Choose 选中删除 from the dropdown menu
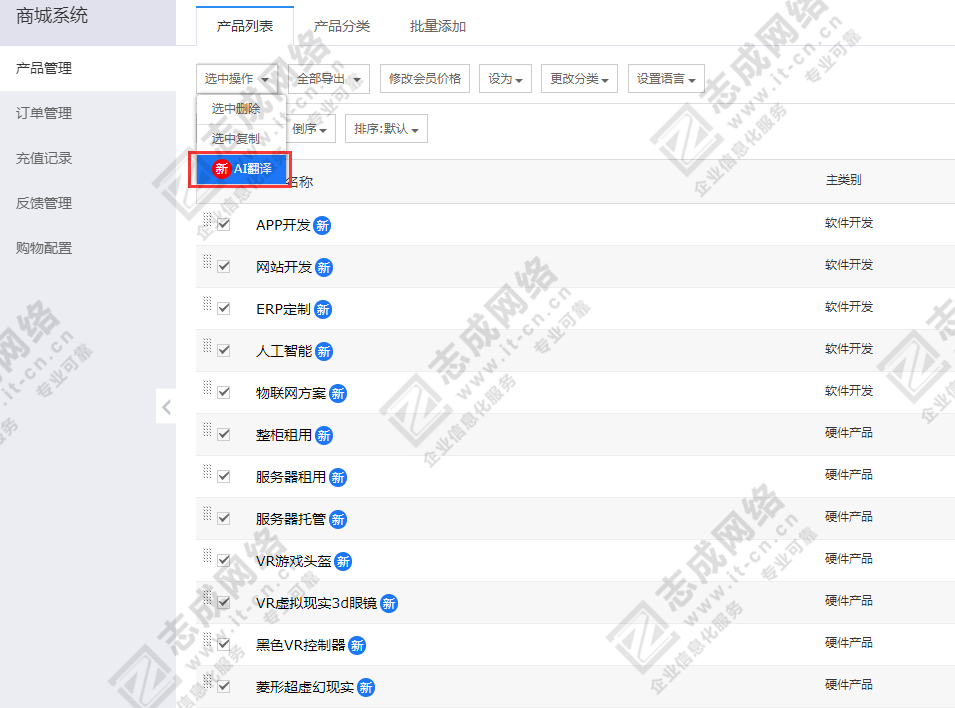 click(x=241, y=109)
